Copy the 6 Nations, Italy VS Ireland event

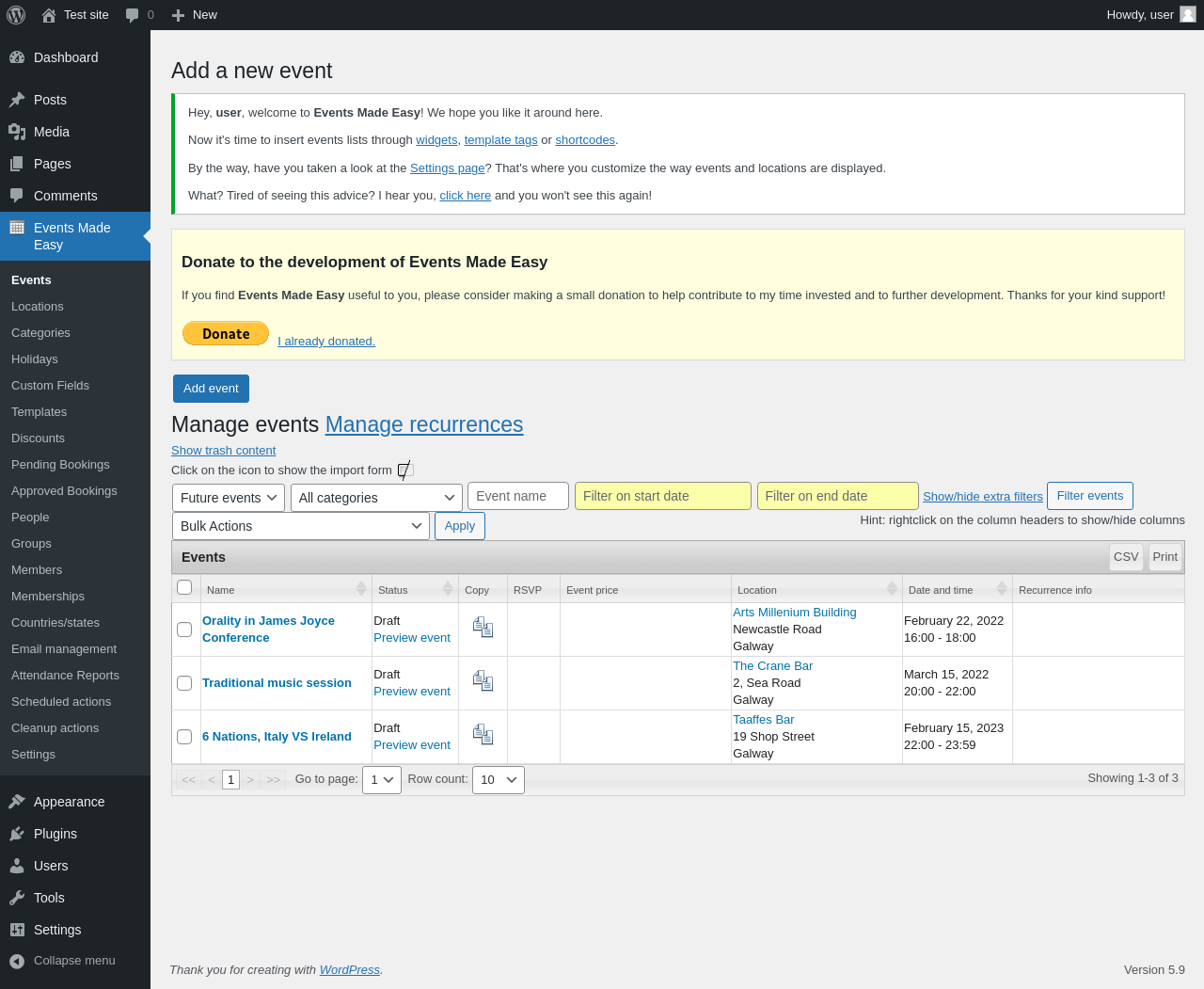coord(483,735)
